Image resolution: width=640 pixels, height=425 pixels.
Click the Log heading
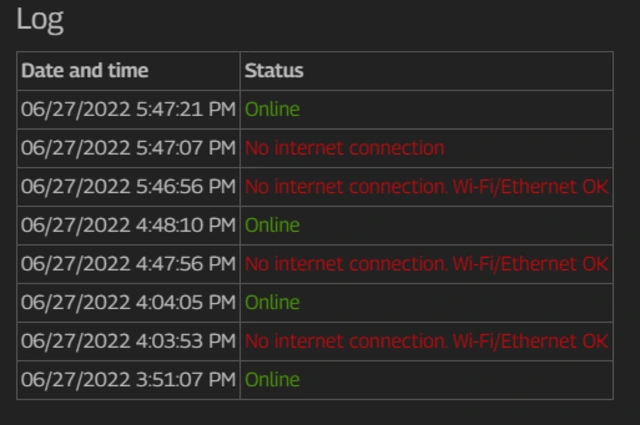click(40, 20)
